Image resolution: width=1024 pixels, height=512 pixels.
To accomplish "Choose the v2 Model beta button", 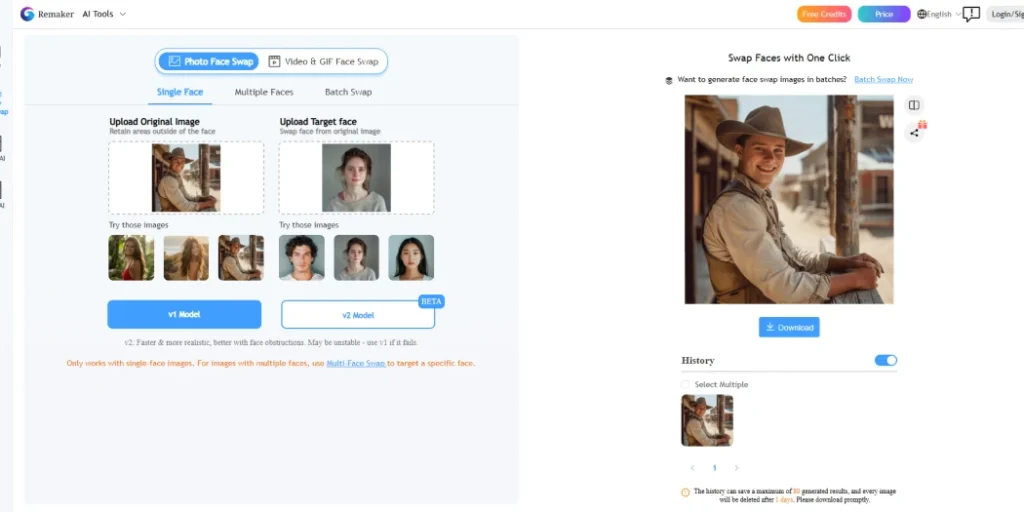I will [358, 315].
